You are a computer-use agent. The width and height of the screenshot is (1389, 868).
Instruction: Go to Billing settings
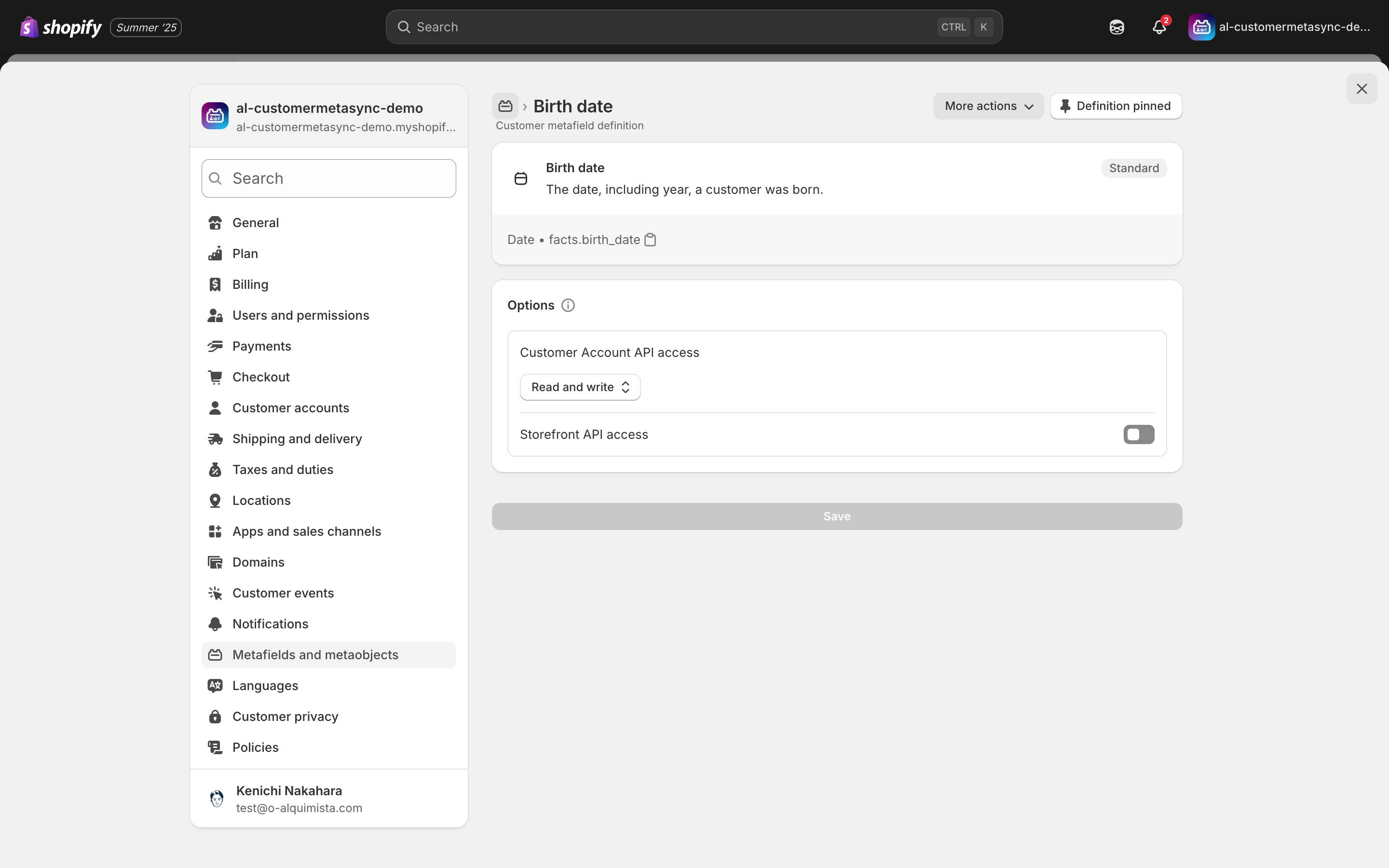coord(329,285)
